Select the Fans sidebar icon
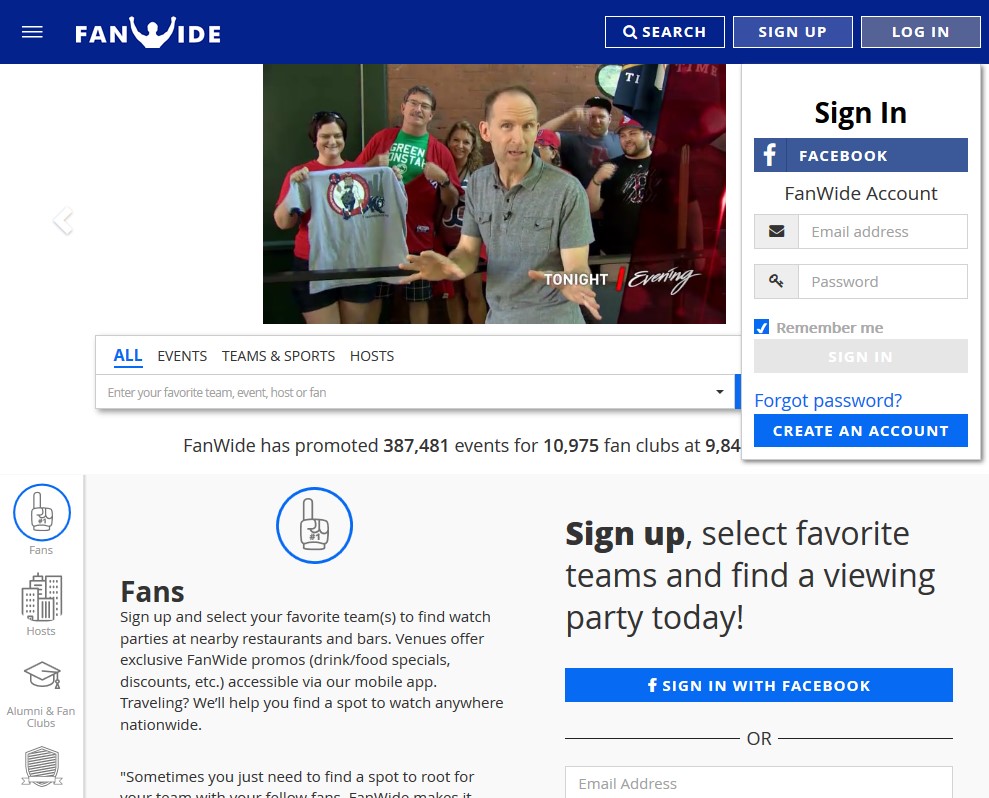This screenshot has width=989, height=798. (42, 513)
